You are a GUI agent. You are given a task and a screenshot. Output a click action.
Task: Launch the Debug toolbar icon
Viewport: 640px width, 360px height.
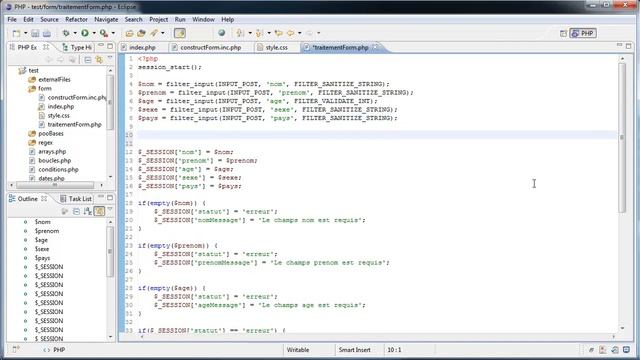click(66, 33)
